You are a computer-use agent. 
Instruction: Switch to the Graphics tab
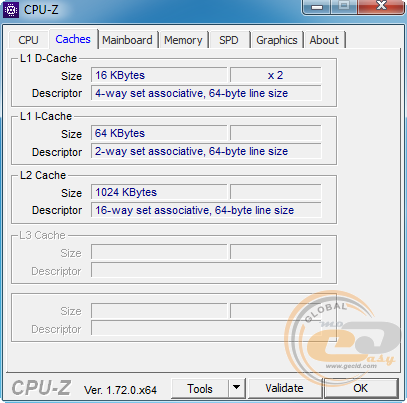tap(277, 40)
